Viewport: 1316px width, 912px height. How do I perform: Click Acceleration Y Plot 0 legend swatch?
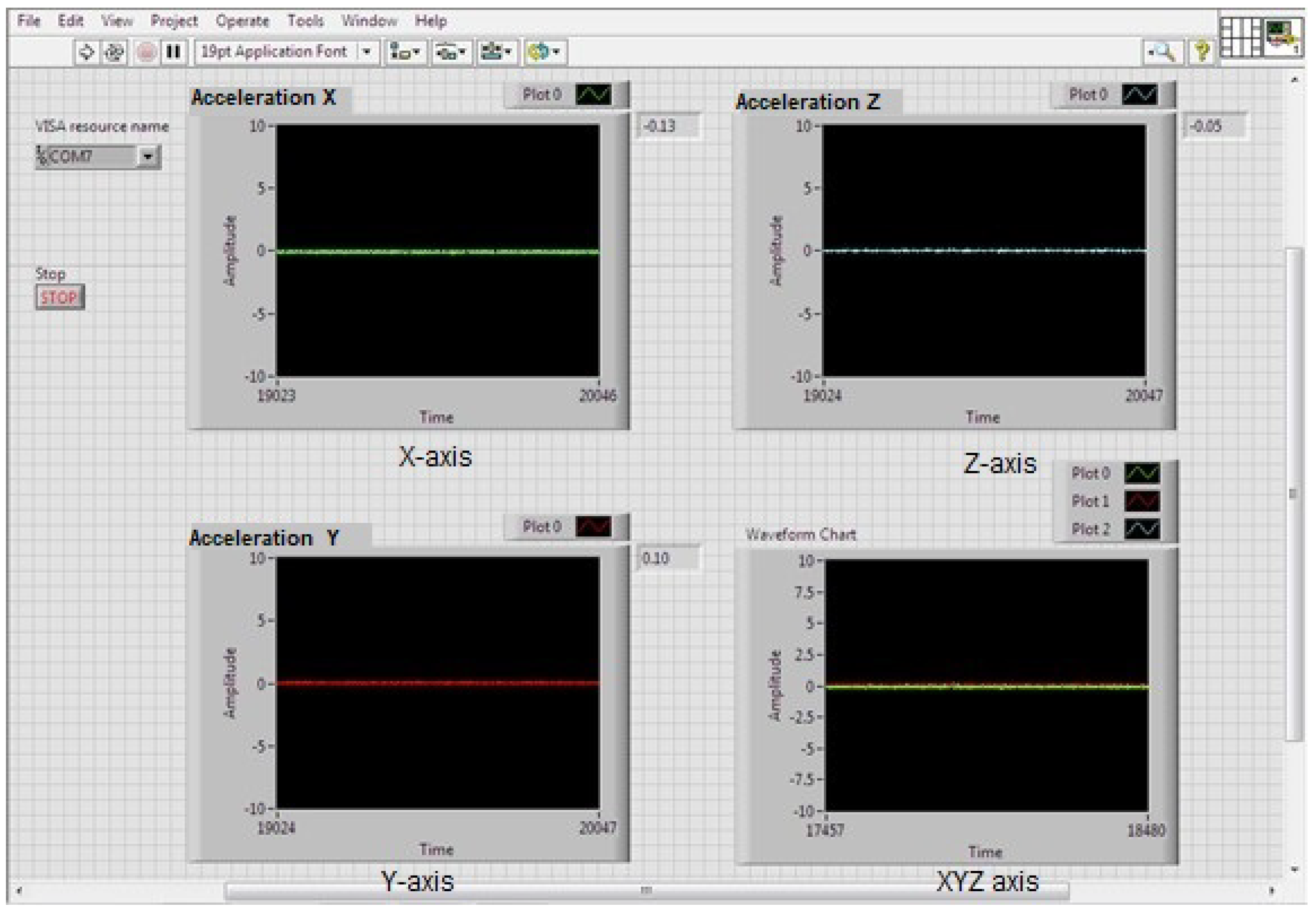tap(593, 526)
